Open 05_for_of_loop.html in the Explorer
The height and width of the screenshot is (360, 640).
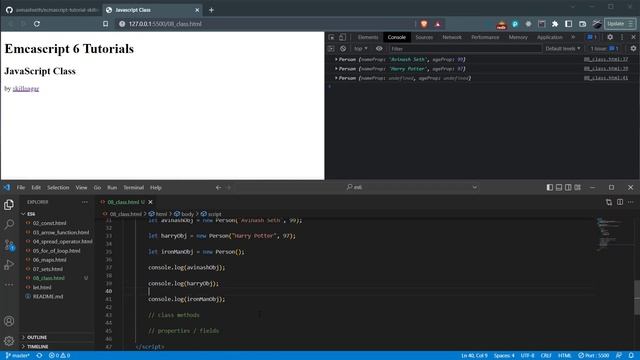(56, 251)
